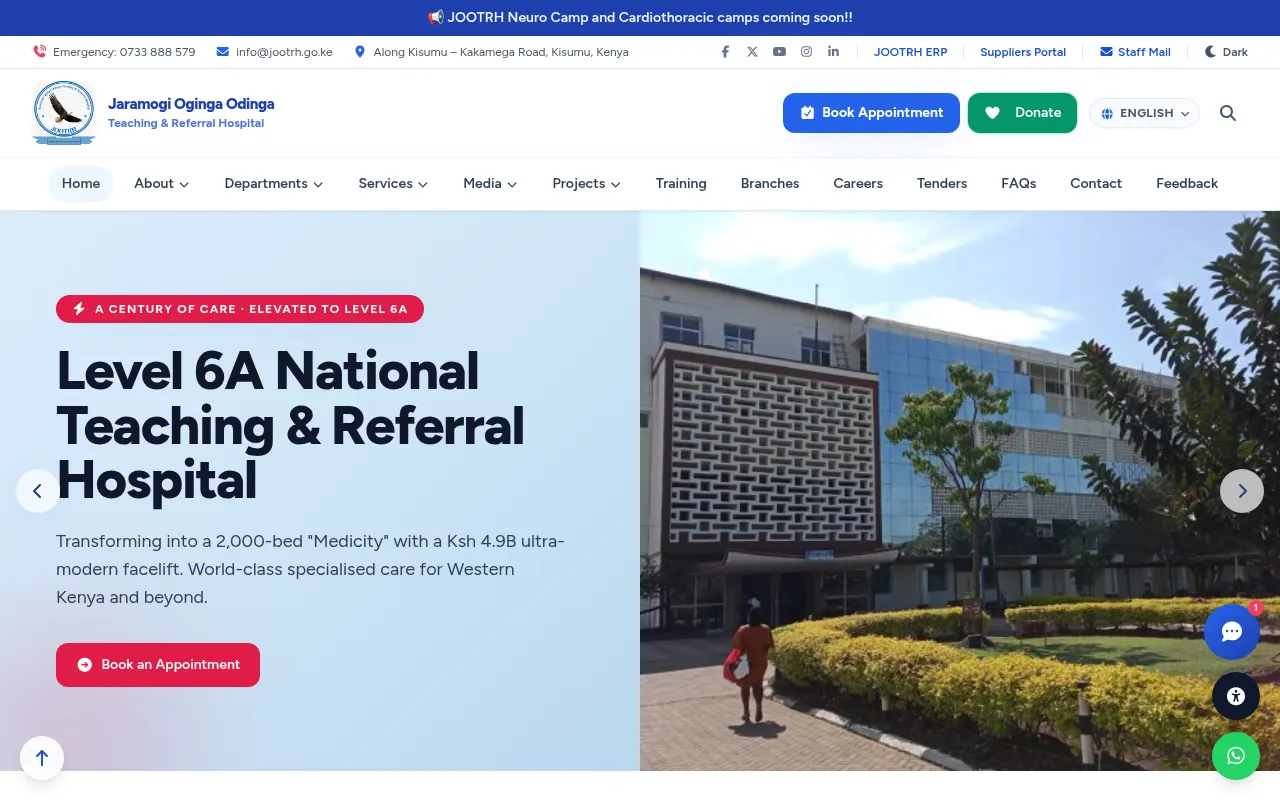The image size is (1280, 800).
Task: Call the emergency number 0733 888 579
Action: click(x=114, y=52)
